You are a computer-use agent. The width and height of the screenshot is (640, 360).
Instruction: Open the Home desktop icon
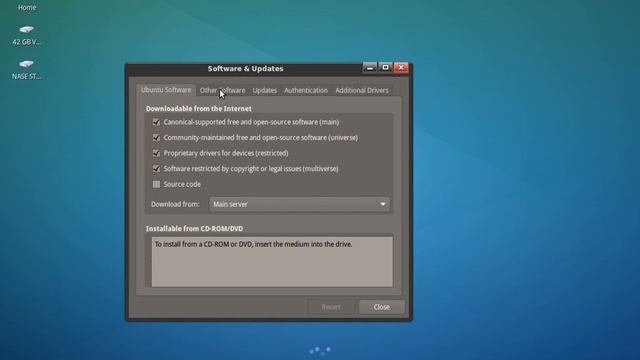[x=27, y=7]
